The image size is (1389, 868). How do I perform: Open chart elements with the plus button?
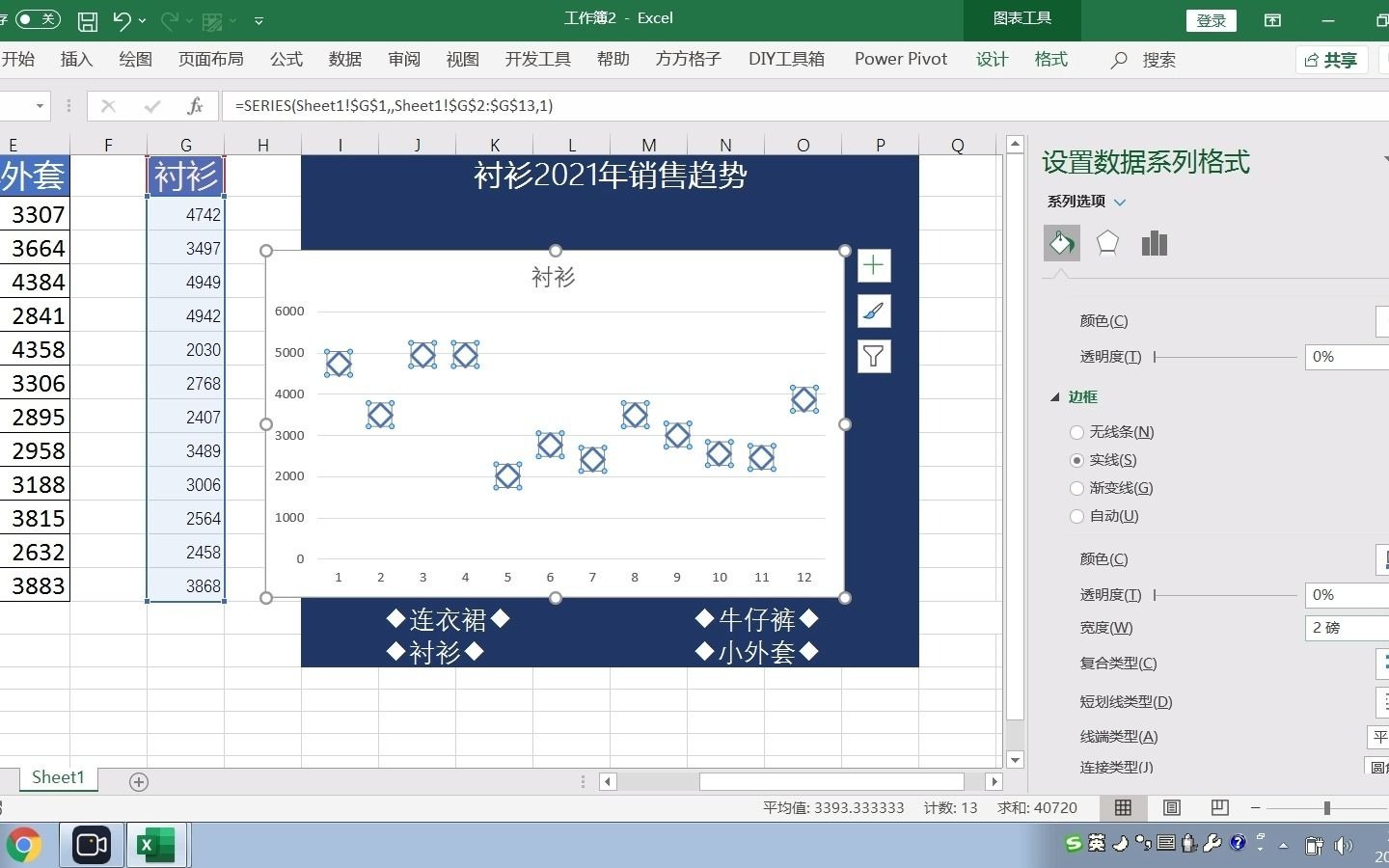tap(873, 265)
